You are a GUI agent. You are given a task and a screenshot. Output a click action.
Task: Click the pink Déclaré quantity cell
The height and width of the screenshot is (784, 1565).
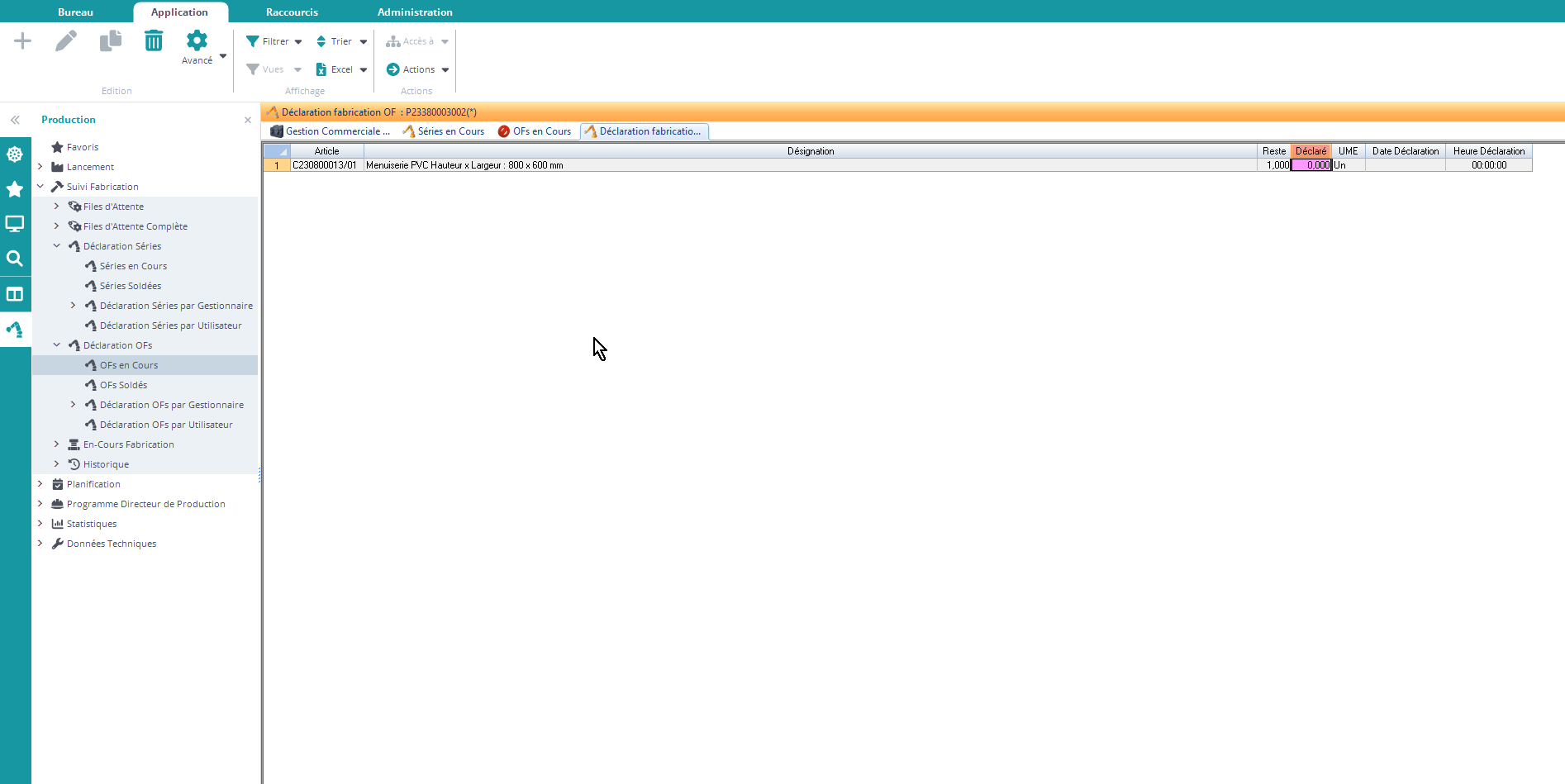[1311, 165]
